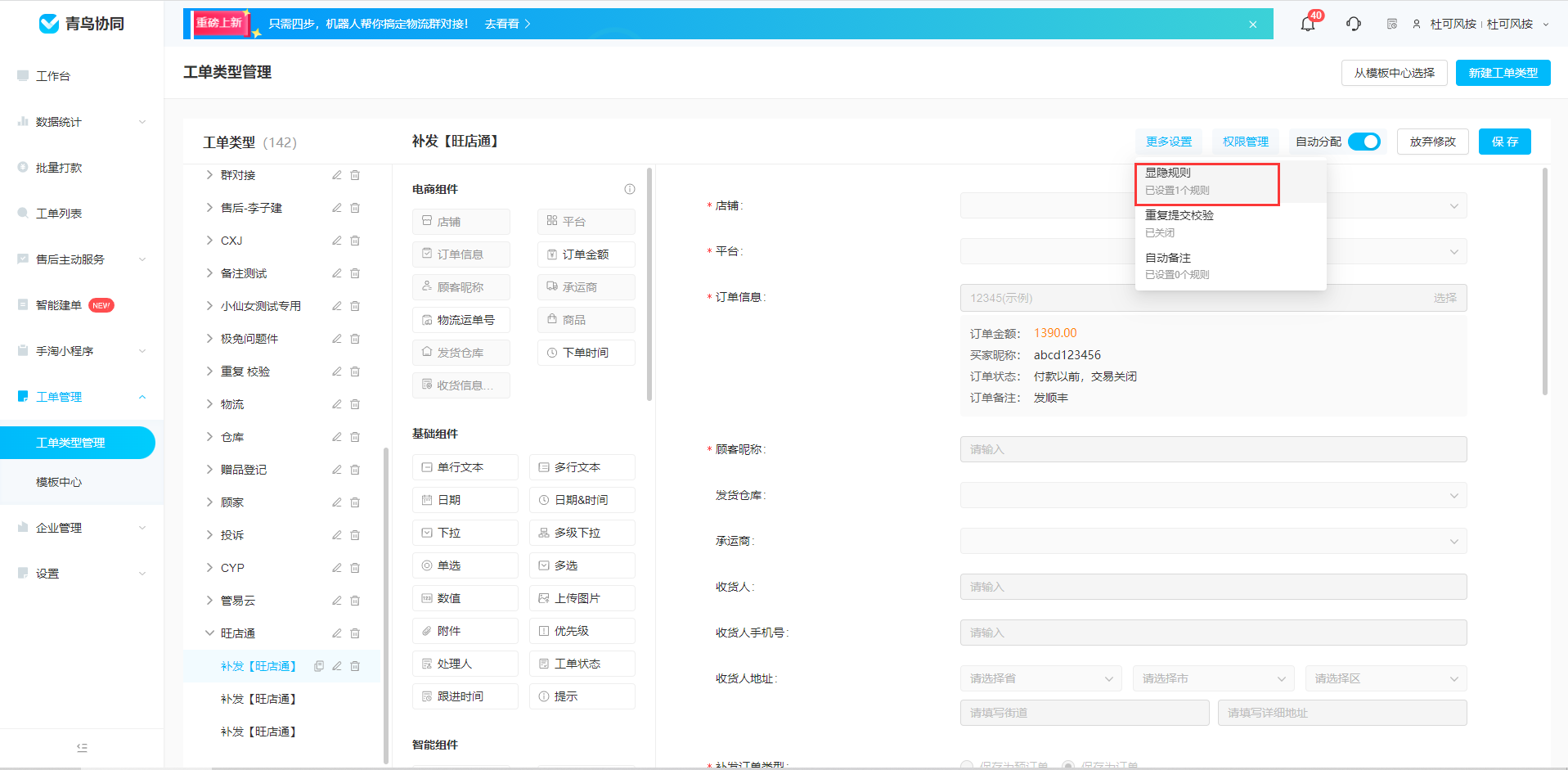Viewport: 1568px width, 770px height.
Task: Add the 订单金额 component
Action: [x=586, y=254]
